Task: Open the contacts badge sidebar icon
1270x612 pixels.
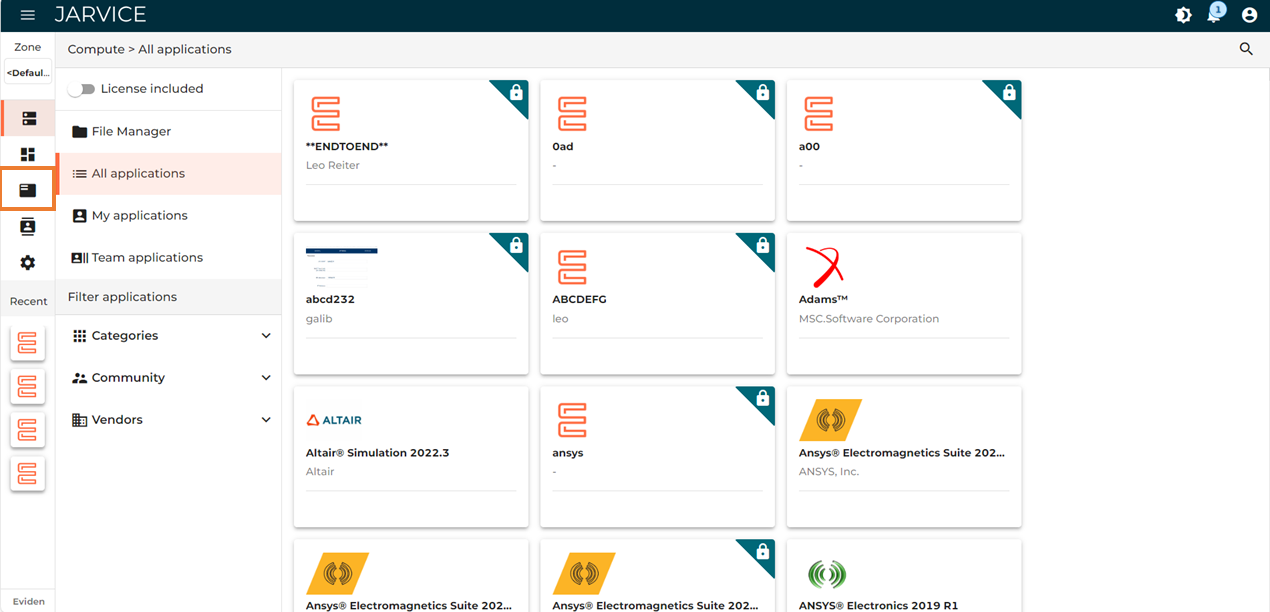Action: point(28,227)
